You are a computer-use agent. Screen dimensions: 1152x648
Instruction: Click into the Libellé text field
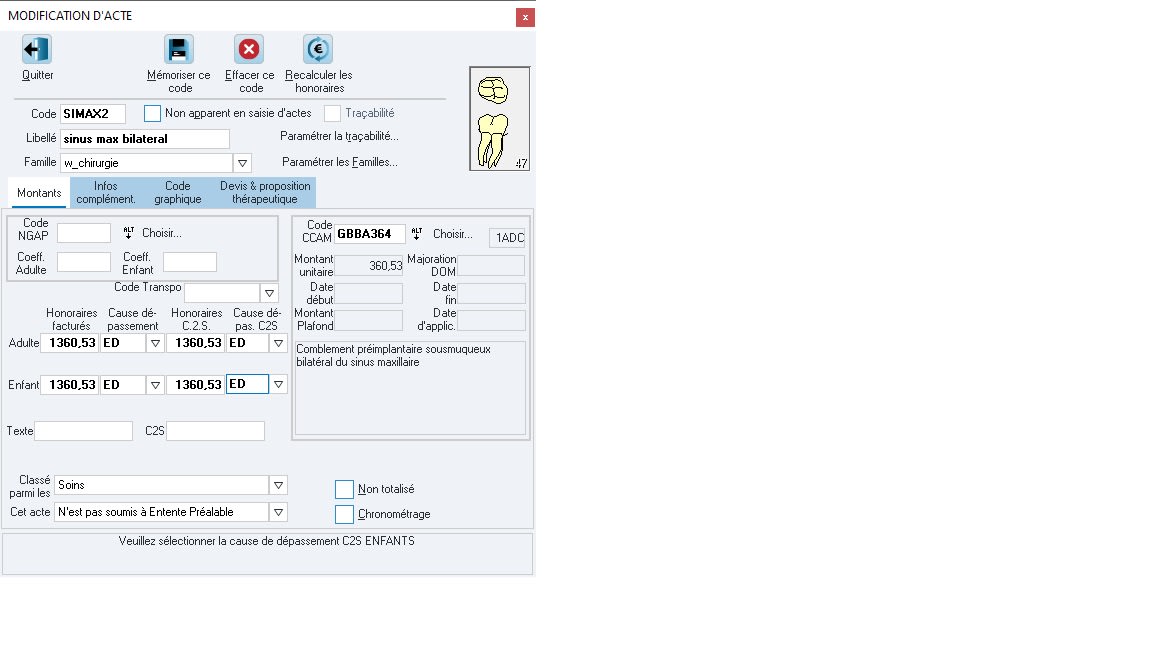(x=144, y=139)
